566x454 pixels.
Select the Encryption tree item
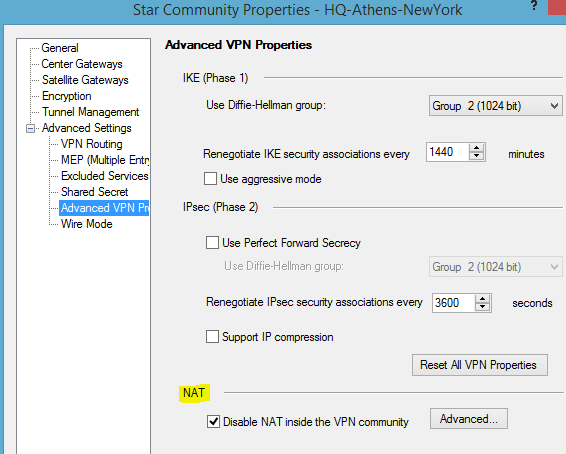click(67, 96)
